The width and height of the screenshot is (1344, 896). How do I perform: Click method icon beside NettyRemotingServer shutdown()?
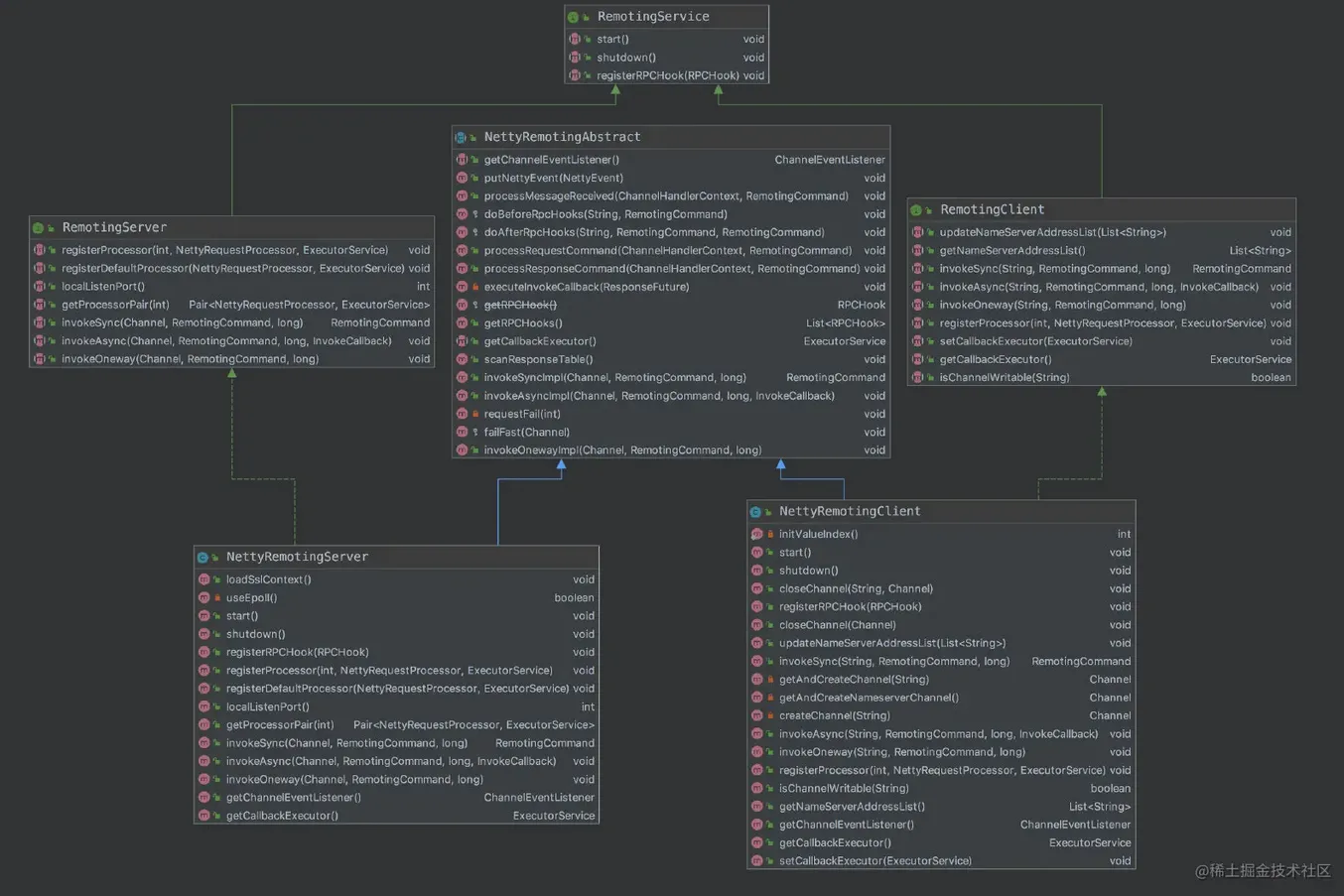[x=203, y=634]
